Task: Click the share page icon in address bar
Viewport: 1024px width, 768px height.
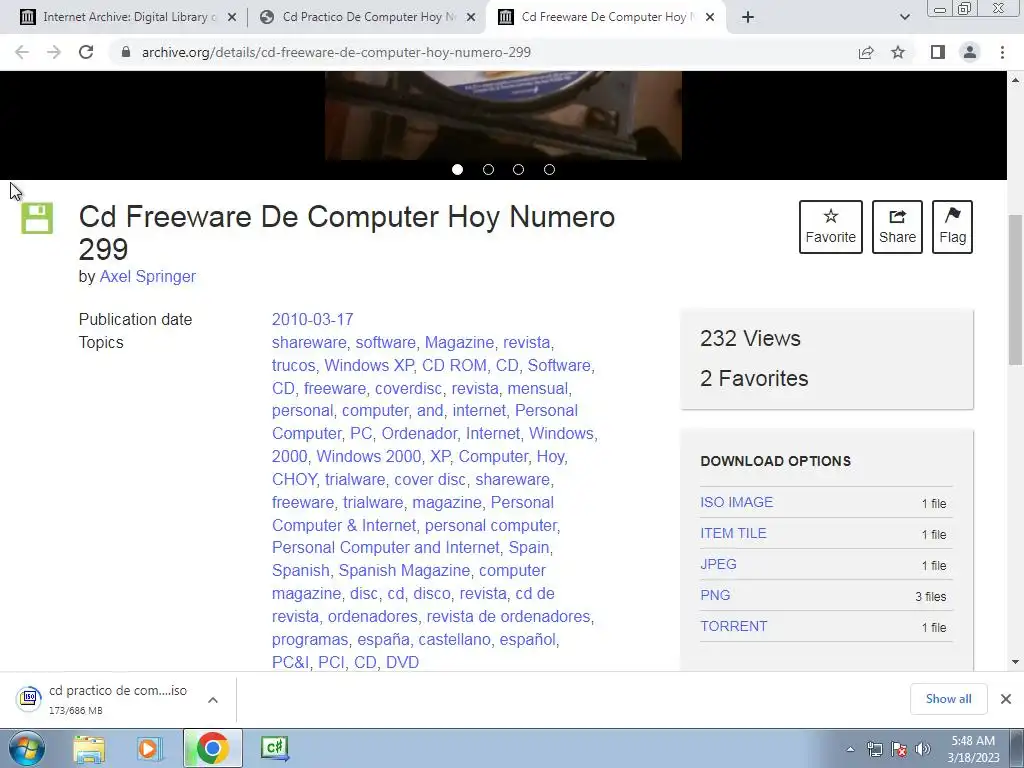Action: (866, 52)
